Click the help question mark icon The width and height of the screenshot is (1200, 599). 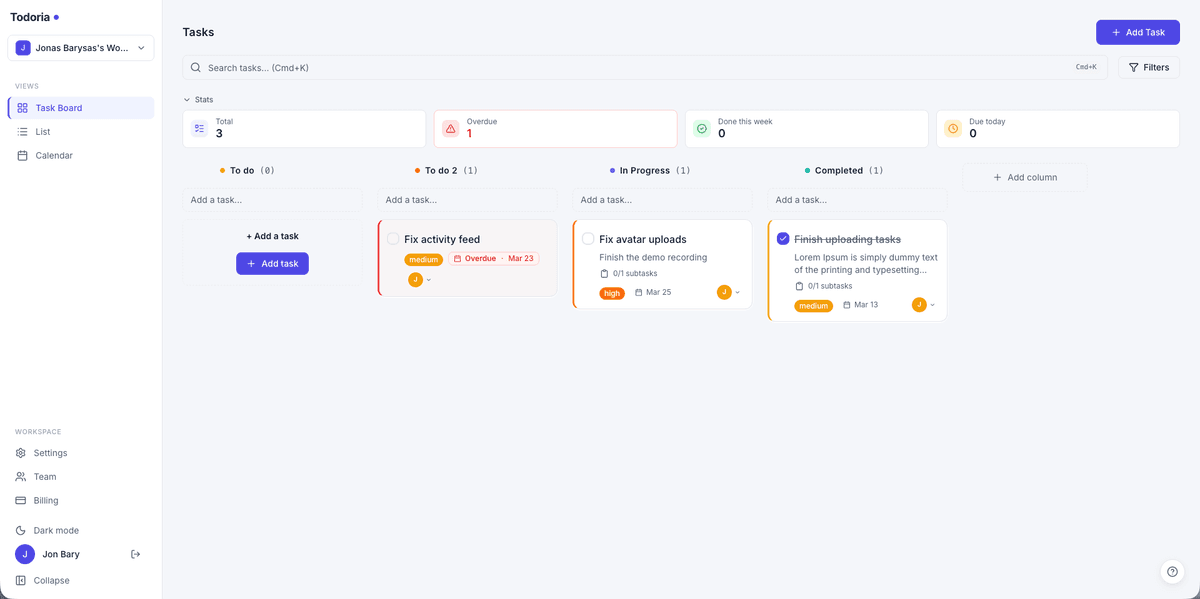[1172, 571]
